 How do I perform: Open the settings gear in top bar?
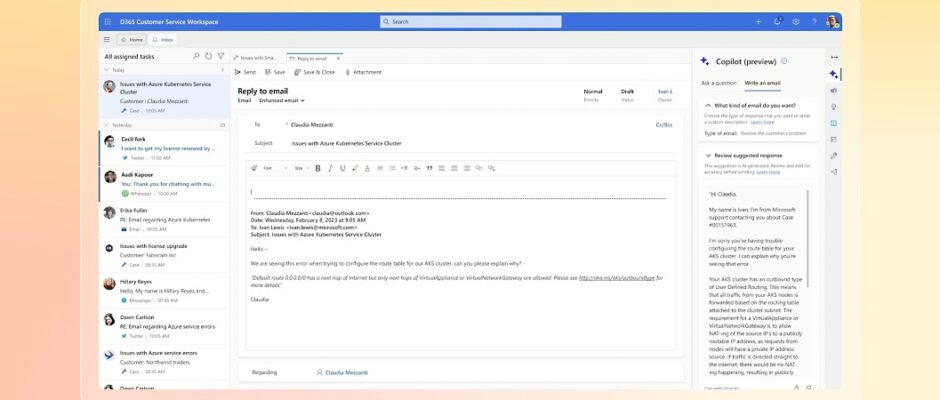[x=796, y=22]
